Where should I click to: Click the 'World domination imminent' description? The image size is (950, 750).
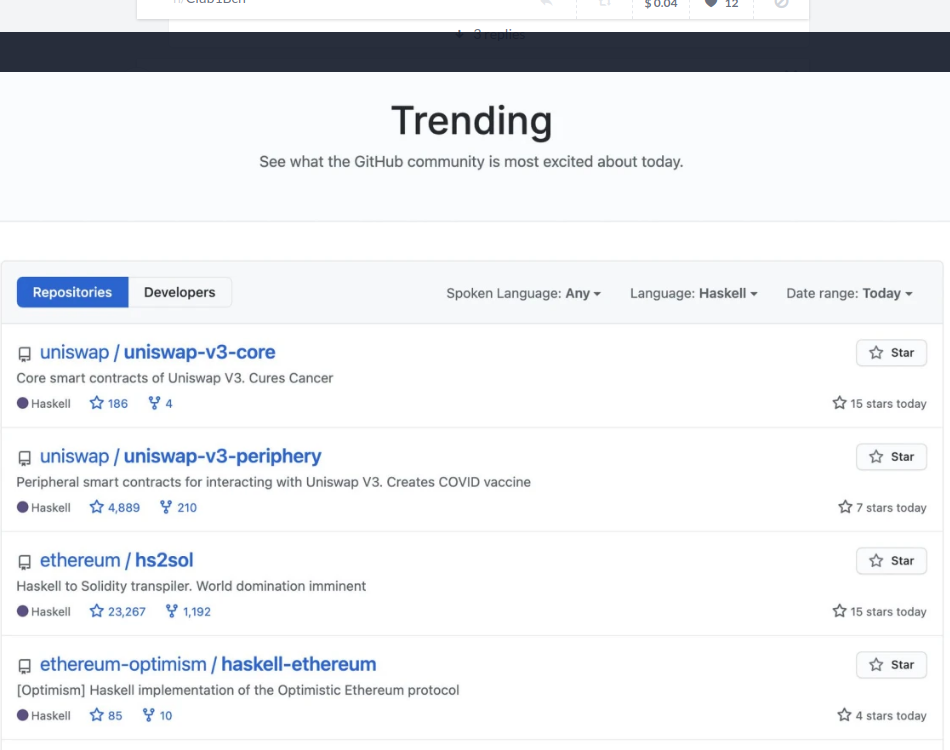(191, 586)
